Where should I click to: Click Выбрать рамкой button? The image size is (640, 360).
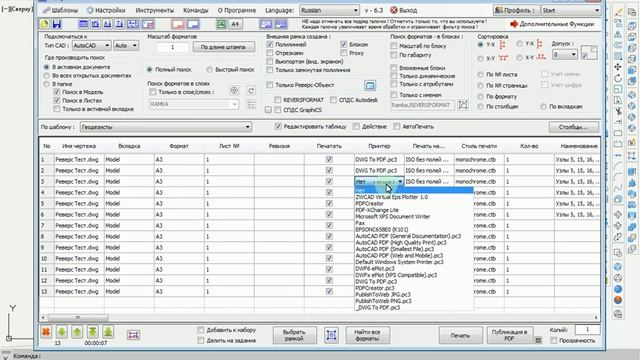294,336
